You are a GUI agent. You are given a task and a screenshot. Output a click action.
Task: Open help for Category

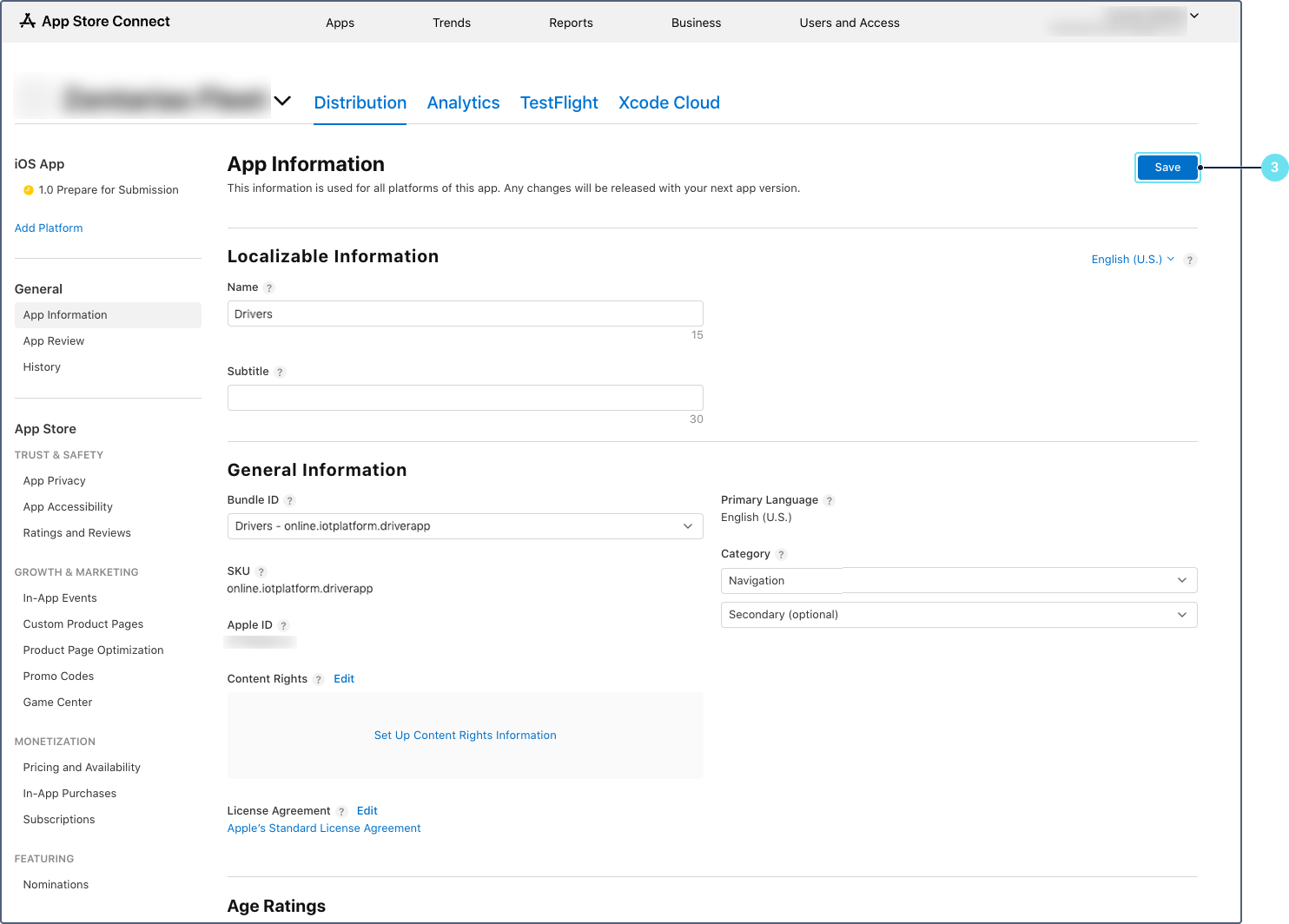tap(781, 555)
